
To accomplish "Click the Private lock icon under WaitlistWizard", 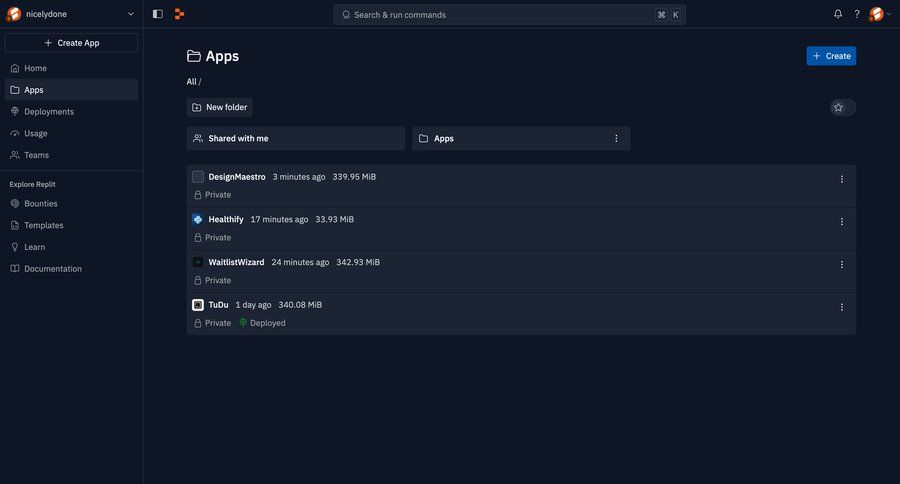I will tap(197, 281).
